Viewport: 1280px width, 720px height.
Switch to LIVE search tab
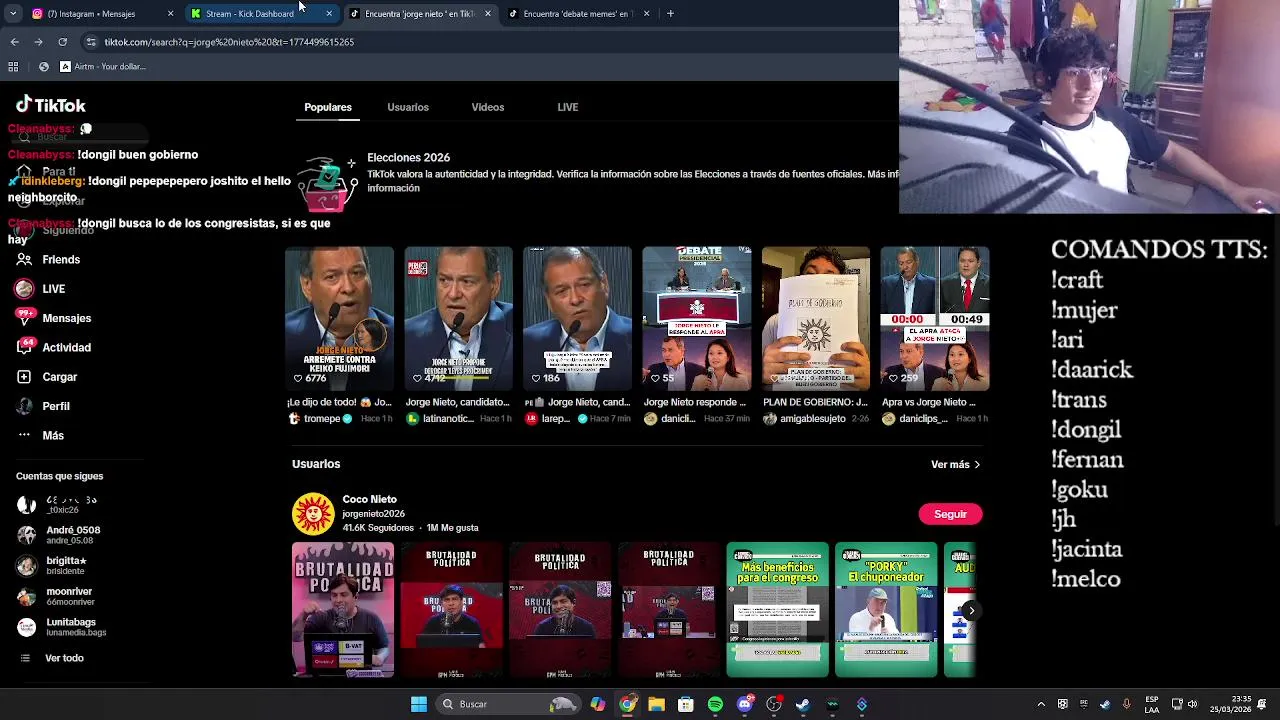[x=568, y=107]
